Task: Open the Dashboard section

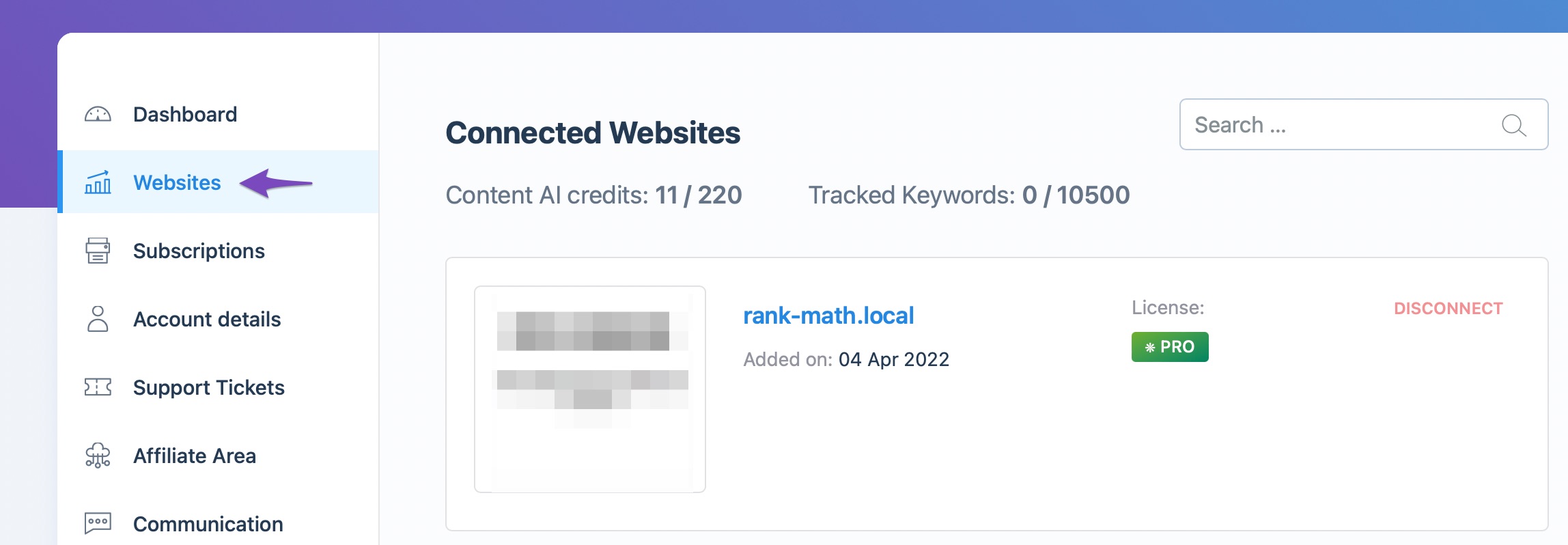Action: [185, 114]
